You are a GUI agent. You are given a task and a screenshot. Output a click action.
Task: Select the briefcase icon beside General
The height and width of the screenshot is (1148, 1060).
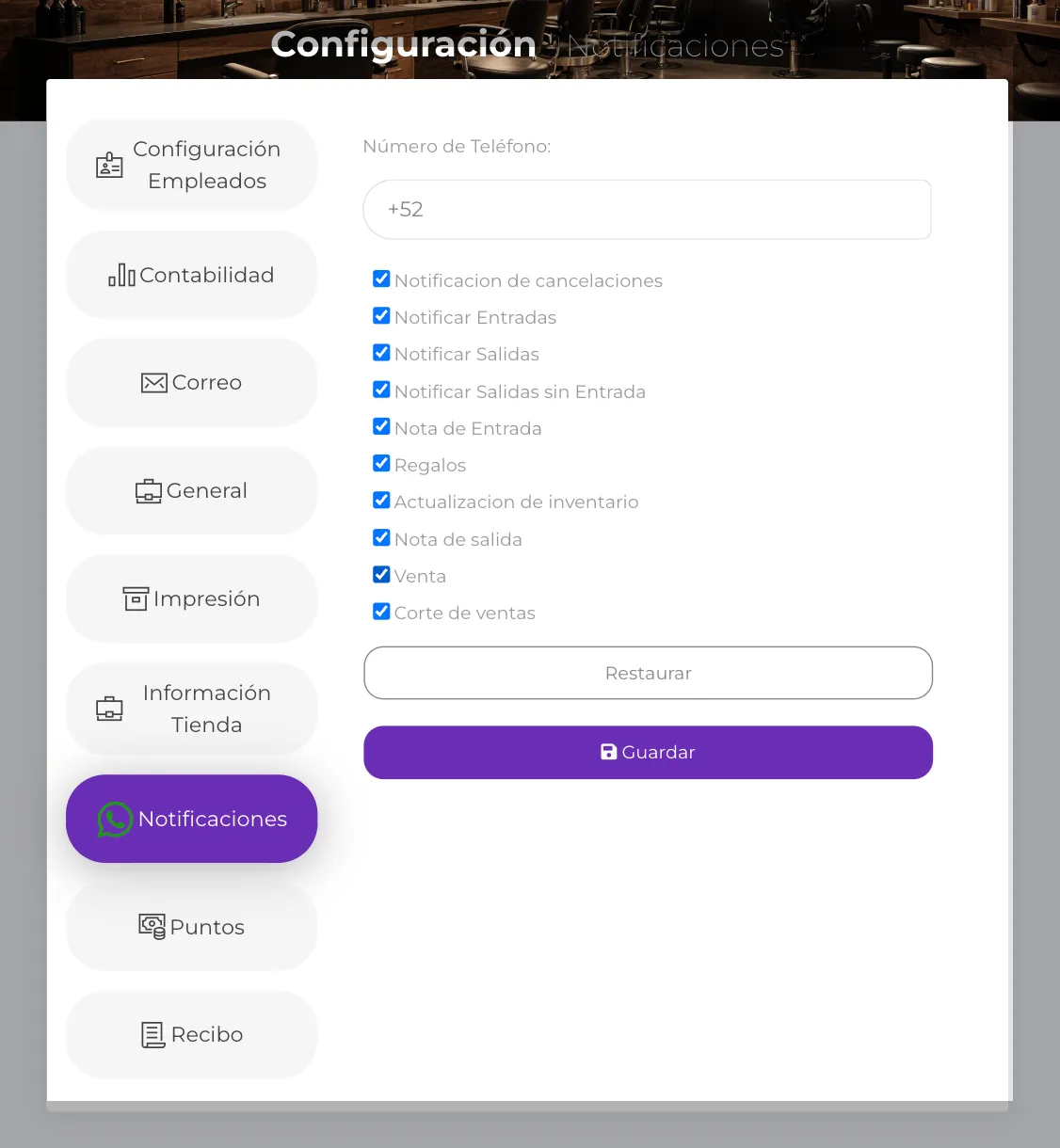(148, 490)
